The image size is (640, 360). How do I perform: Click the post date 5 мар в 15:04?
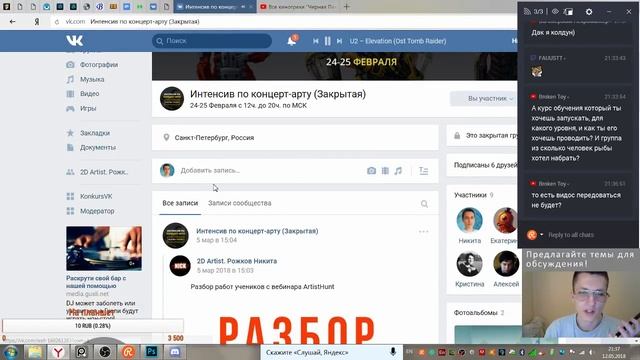tap(216, 240)
